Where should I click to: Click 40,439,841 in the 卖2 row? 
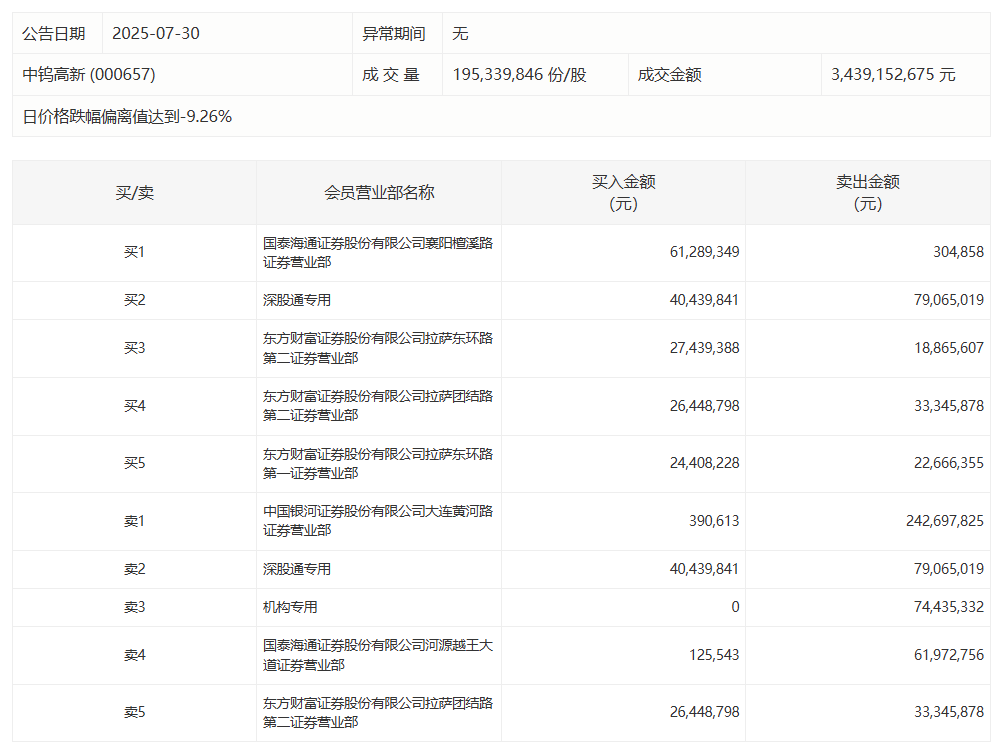(x=704, y=569)
